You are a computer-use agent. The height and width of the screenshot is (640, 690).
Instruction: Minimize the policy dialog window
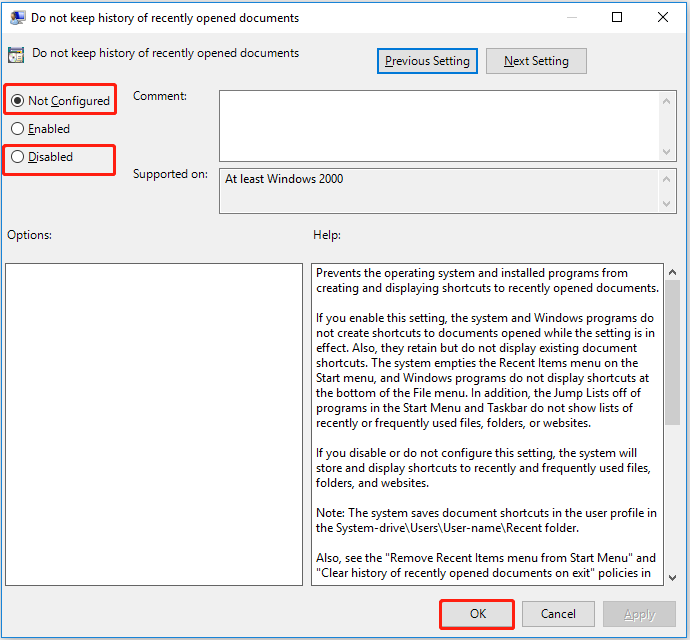[572, 17]
